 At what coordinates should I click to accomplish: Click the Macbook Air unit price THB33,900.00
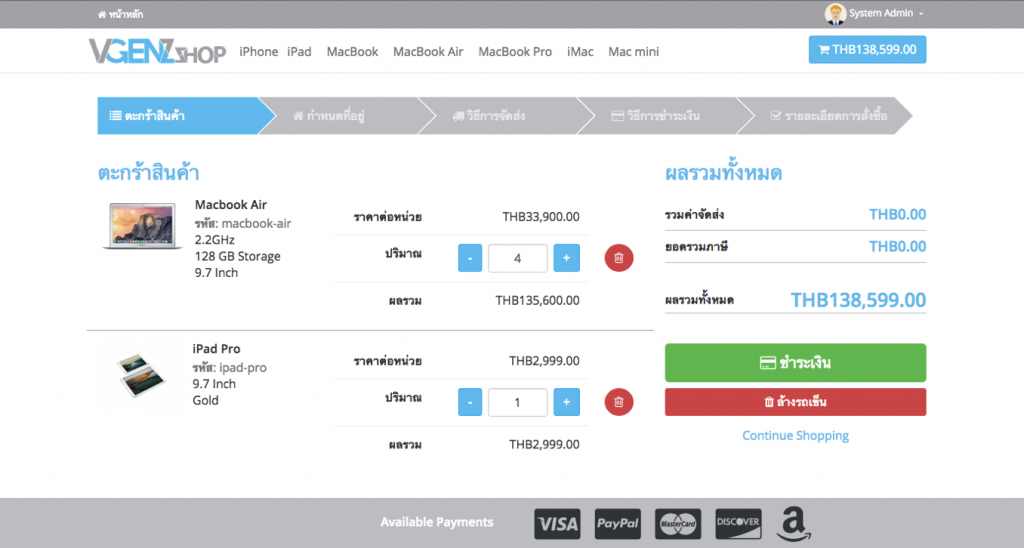pyautogui.click(x=541, y=217)
